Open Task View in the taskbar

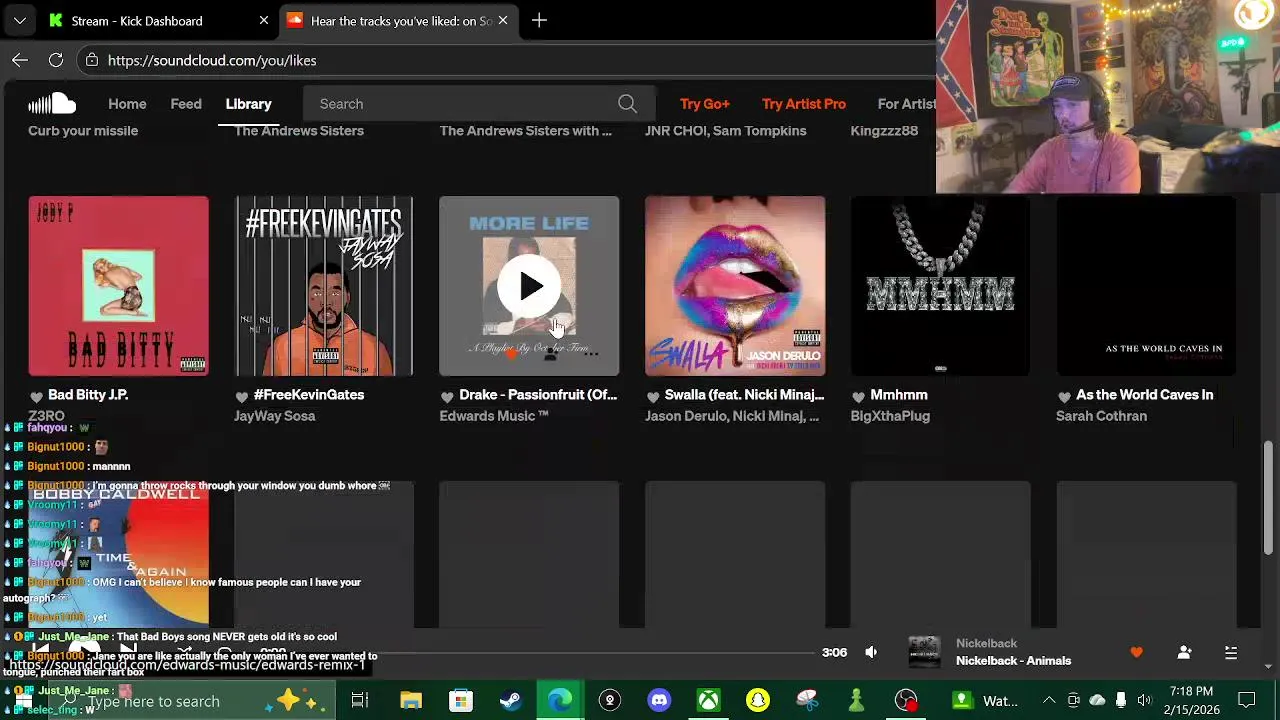360,700
